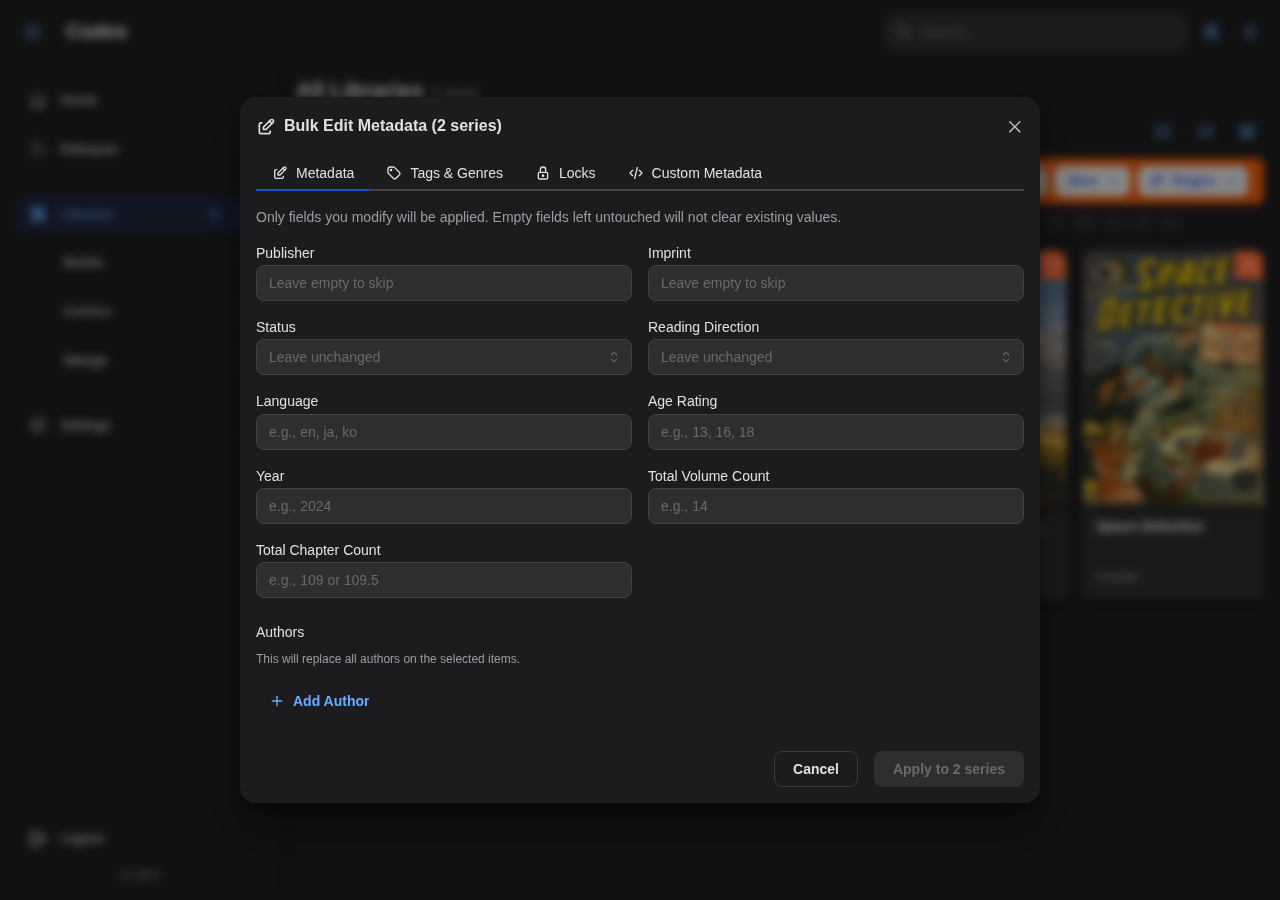1280x900 pixels.
Task: Open the Locks tab
Action: [566, 173]
